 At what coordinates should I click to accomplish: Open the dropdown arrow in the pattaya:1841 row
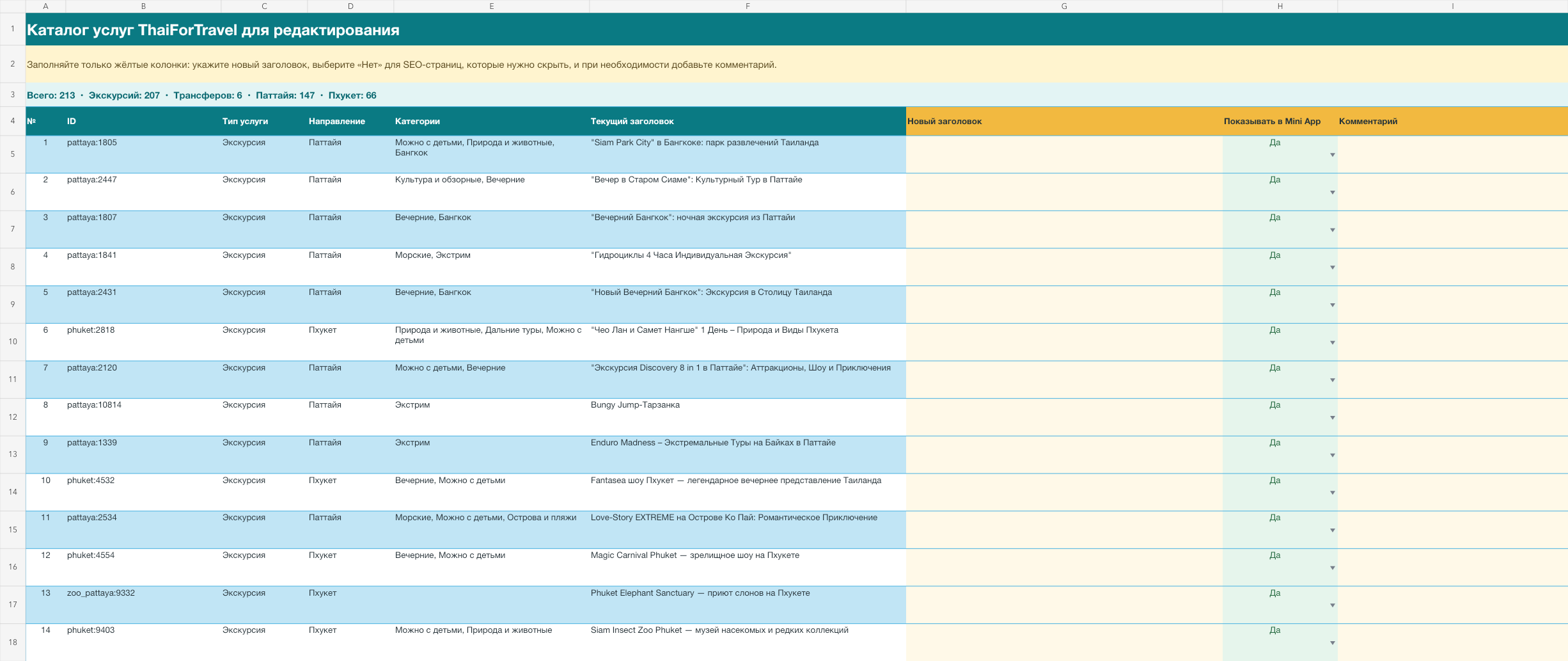point(1332,267)
